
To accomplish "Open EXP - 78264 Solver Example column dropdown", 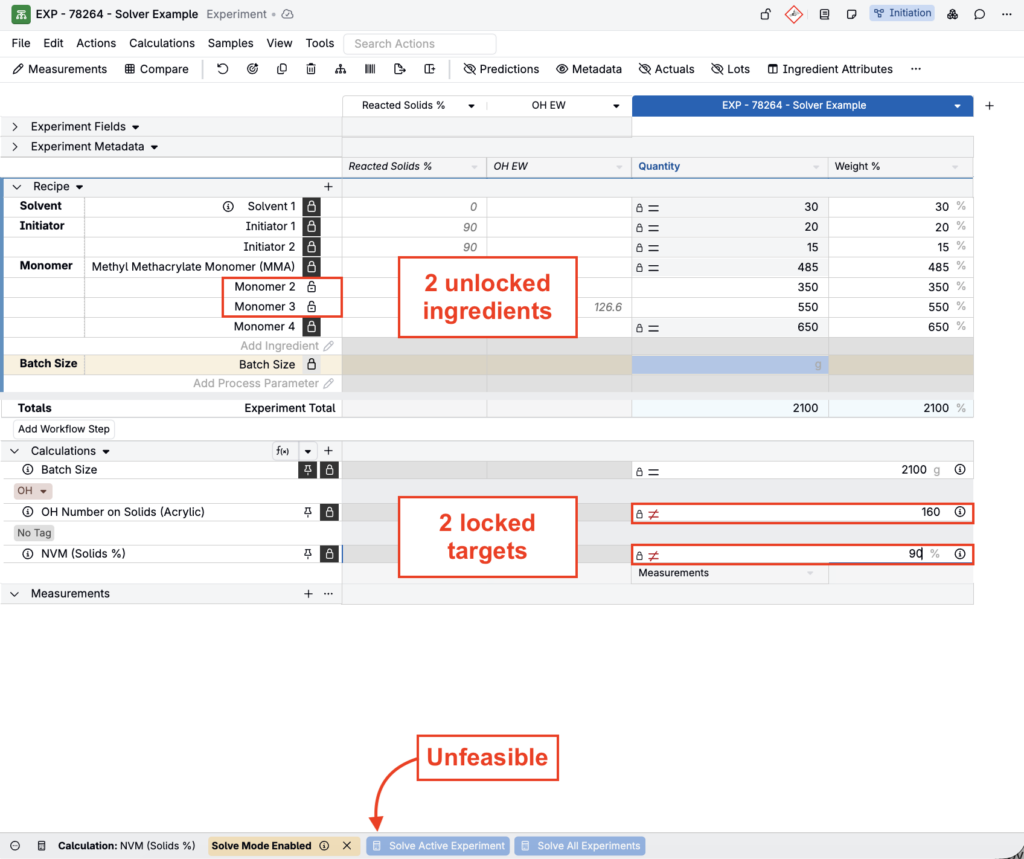I will click(x=957, y=106).
